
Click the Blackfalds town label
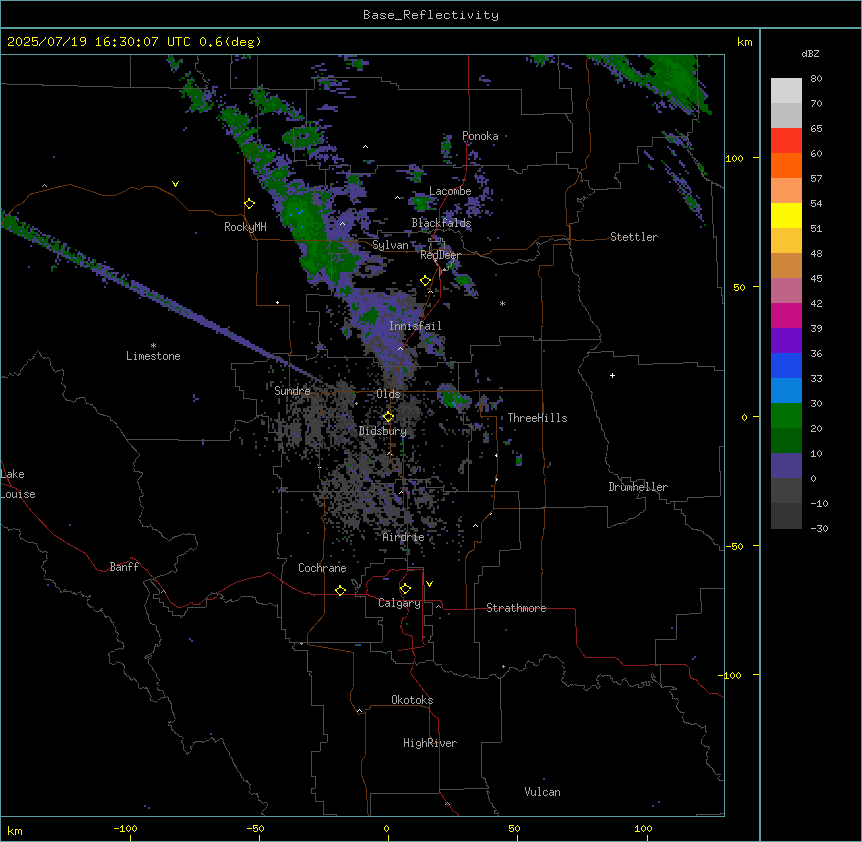(441, 223)
